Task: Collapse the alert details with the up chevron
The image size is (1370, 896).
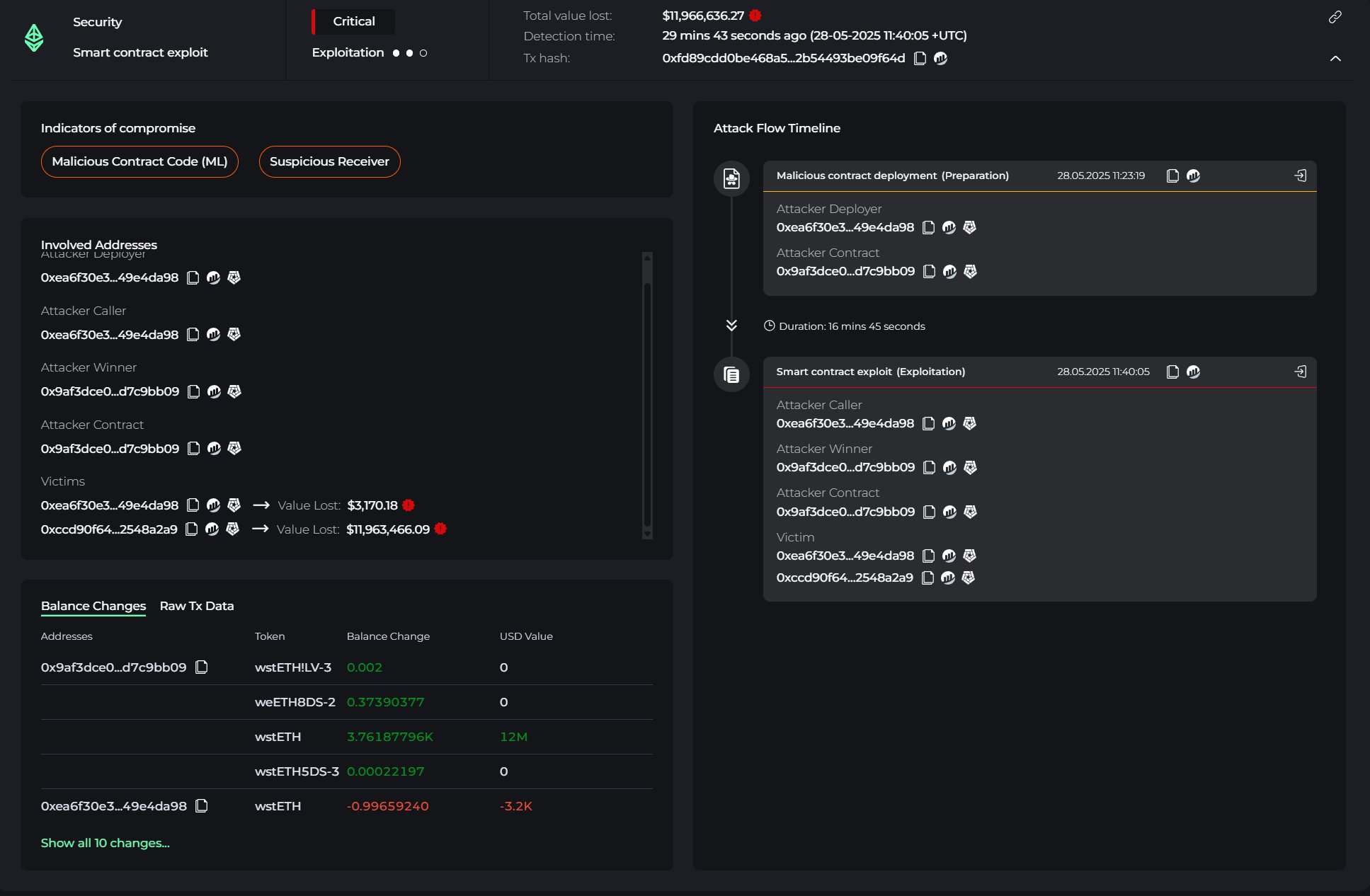Action: pyautogui.click(x=1335, y=59)
